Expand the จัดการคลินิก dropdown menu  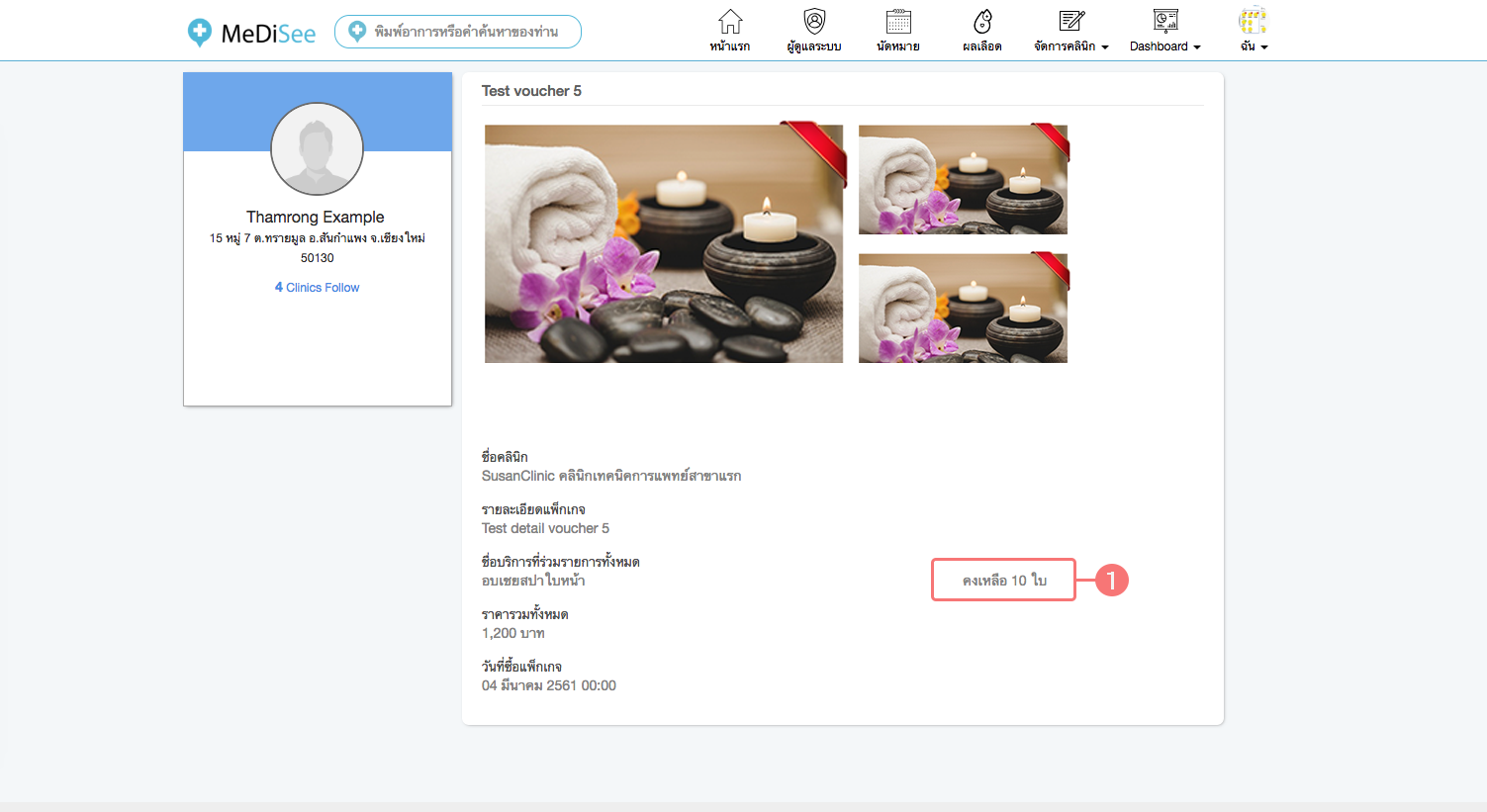tap(1071, 46)
